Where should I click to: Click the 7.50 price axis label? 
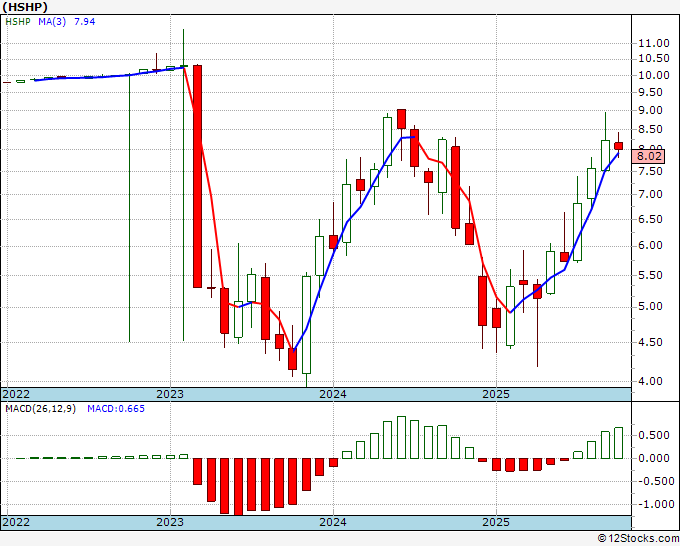(650, 171)
